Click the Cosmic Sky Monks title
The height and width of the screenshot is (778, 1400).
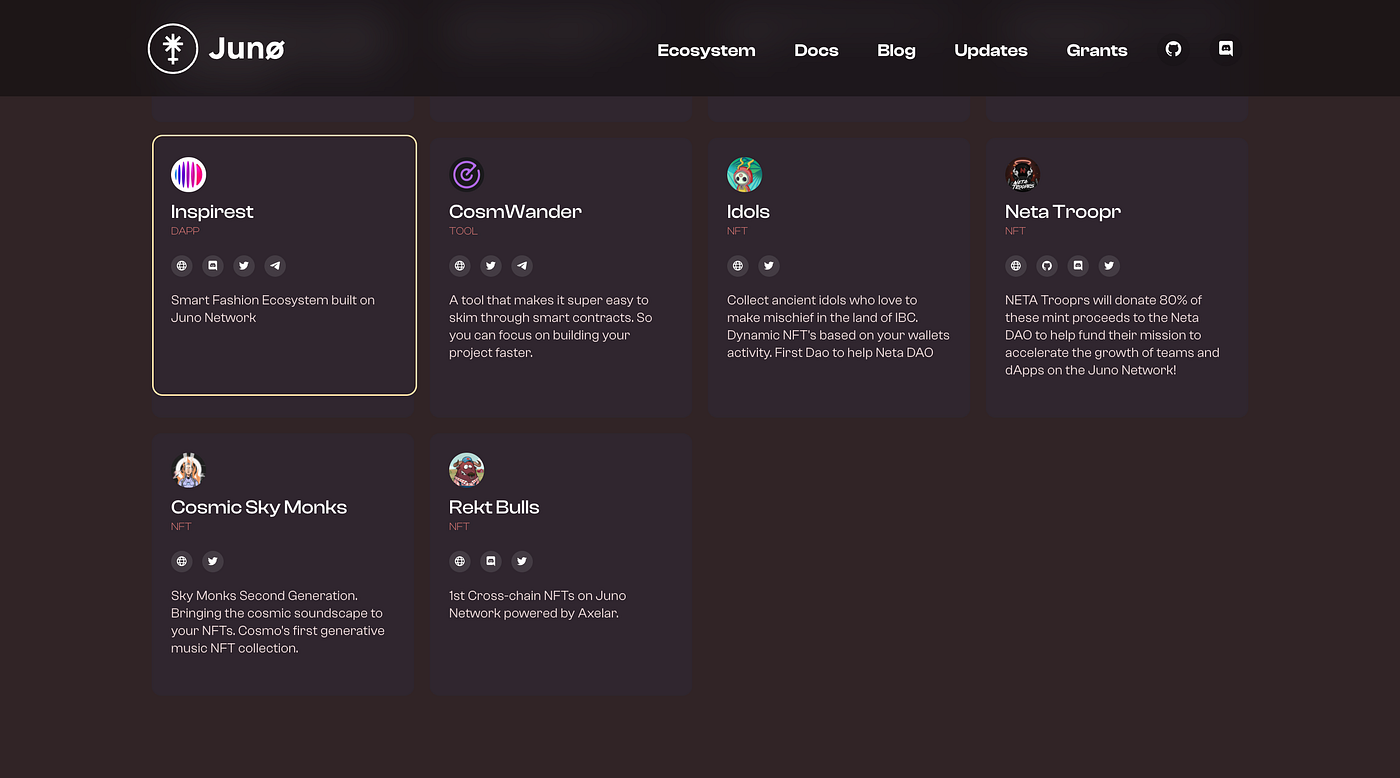[259, 507]
